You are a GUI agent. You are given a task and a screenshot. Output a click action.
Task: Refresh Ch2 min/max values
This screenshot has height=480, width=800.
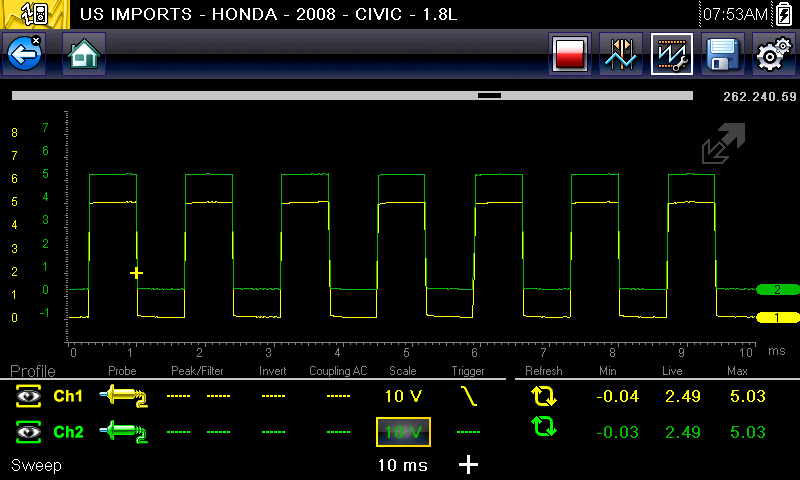pyautogui.click(x=543, y=431)
